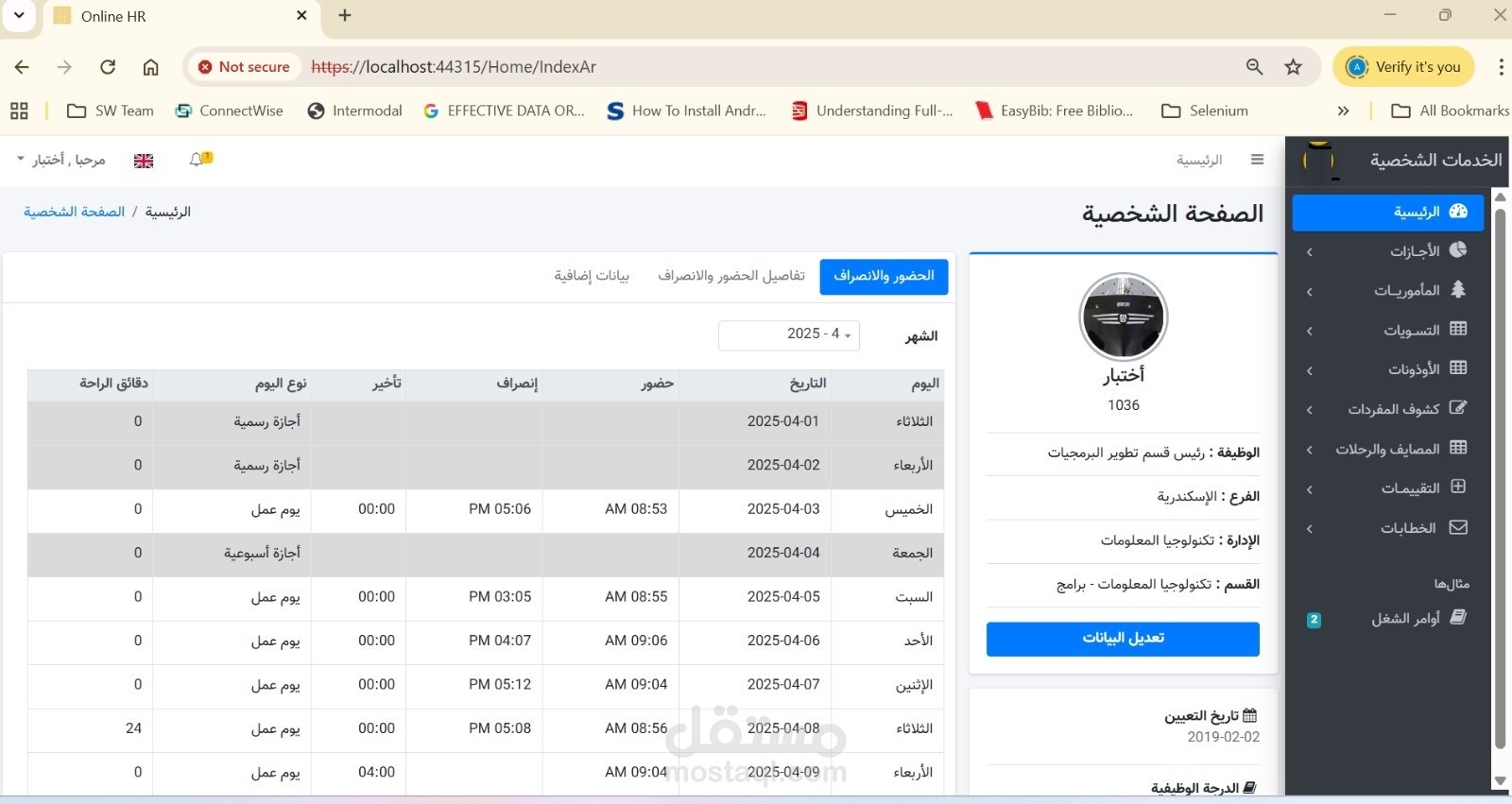Open the tab search dropdown arrow

click(19, 15)
